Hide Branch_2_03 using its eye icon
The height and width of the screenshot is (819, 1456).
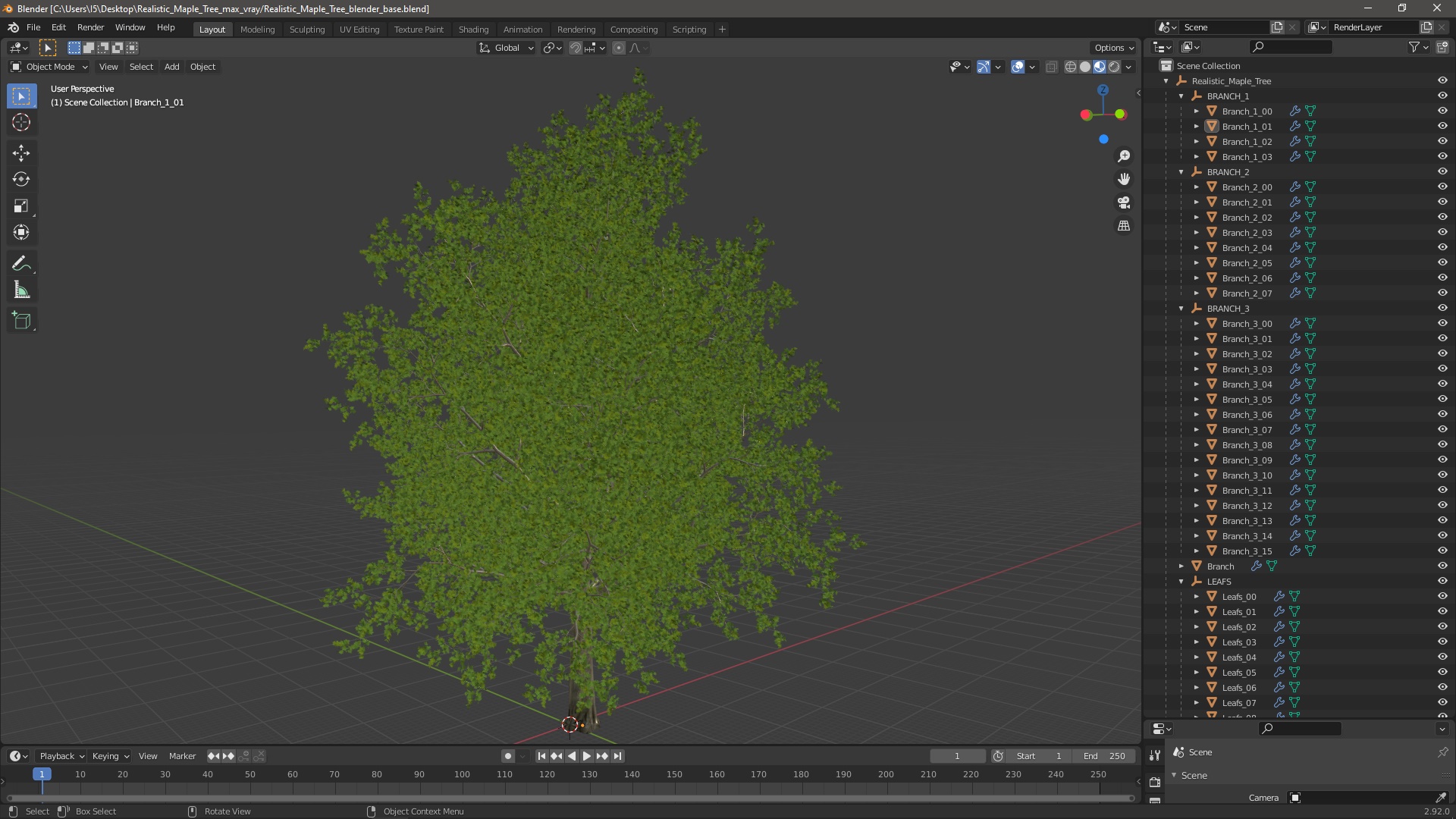click(1442, 232)
